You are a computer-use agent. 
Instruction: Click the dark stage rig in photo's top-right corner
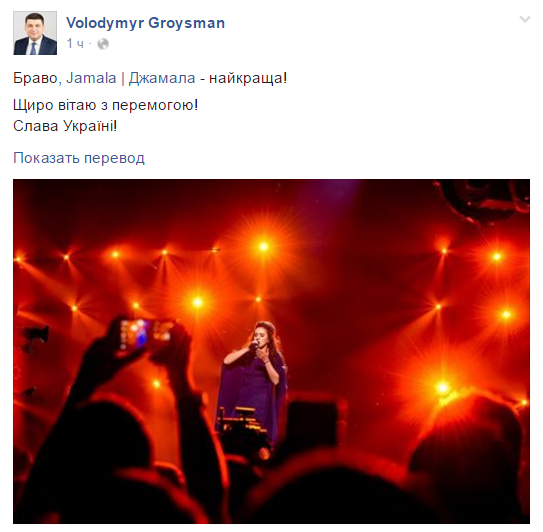[488, 198]
